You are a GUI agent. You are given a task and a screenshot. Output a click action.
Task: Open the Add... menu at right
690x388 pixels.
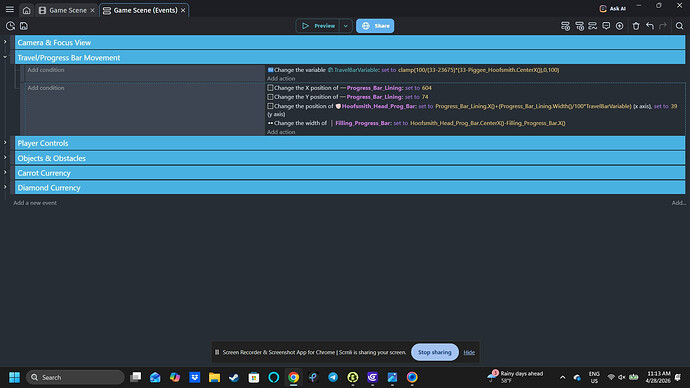678,203
